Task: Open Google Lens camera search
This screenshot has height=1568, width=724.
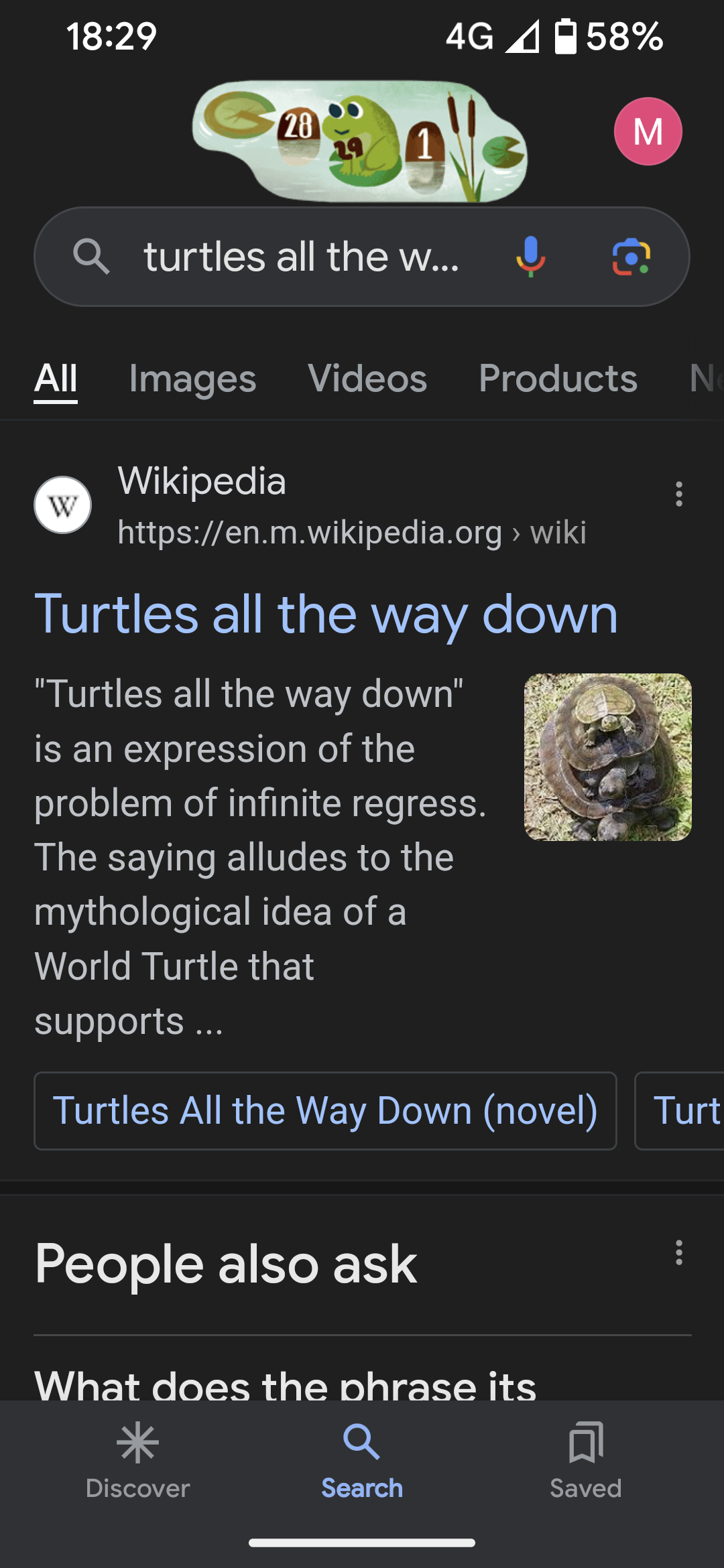Action: tap(631, 257)
